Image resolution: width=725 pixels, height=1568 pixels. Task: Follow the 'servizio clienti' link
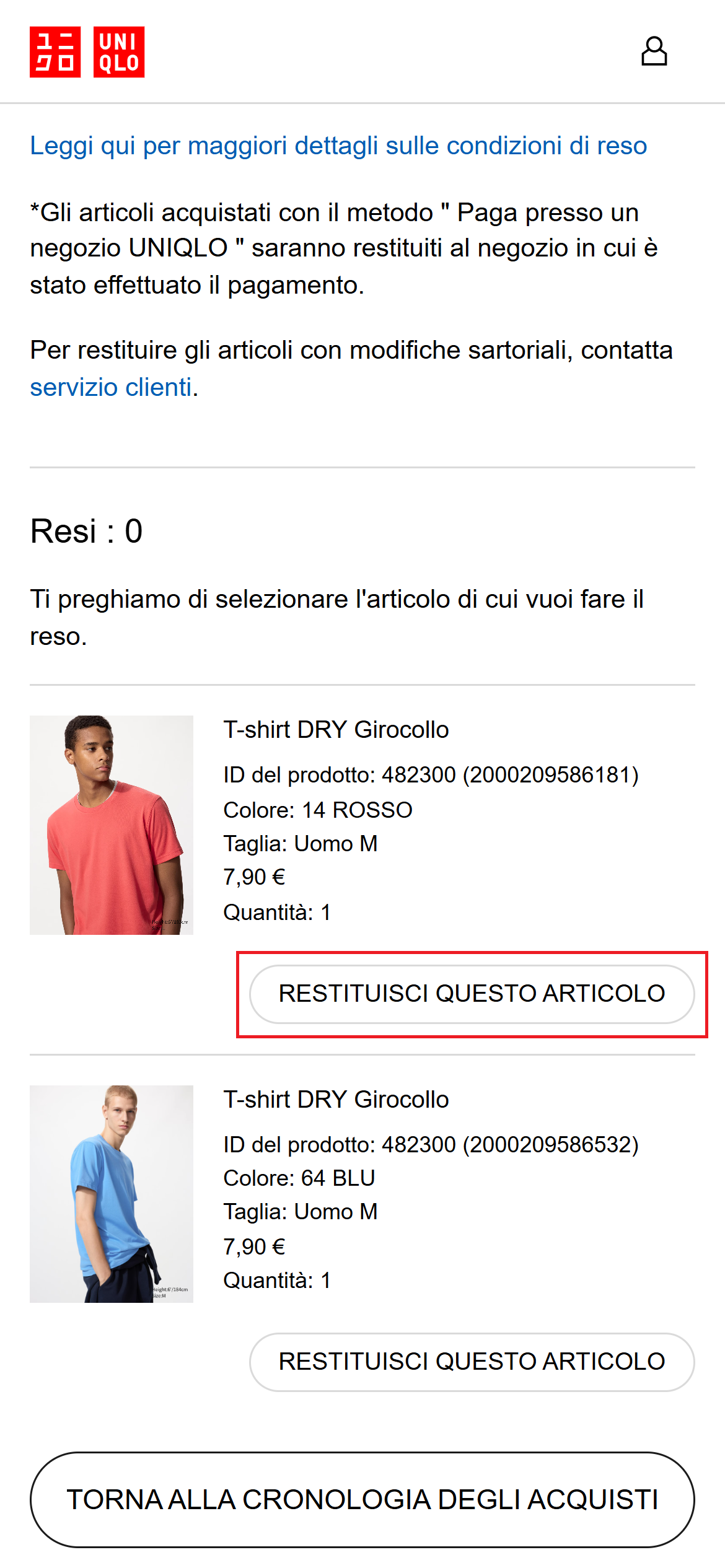[111, 388]
